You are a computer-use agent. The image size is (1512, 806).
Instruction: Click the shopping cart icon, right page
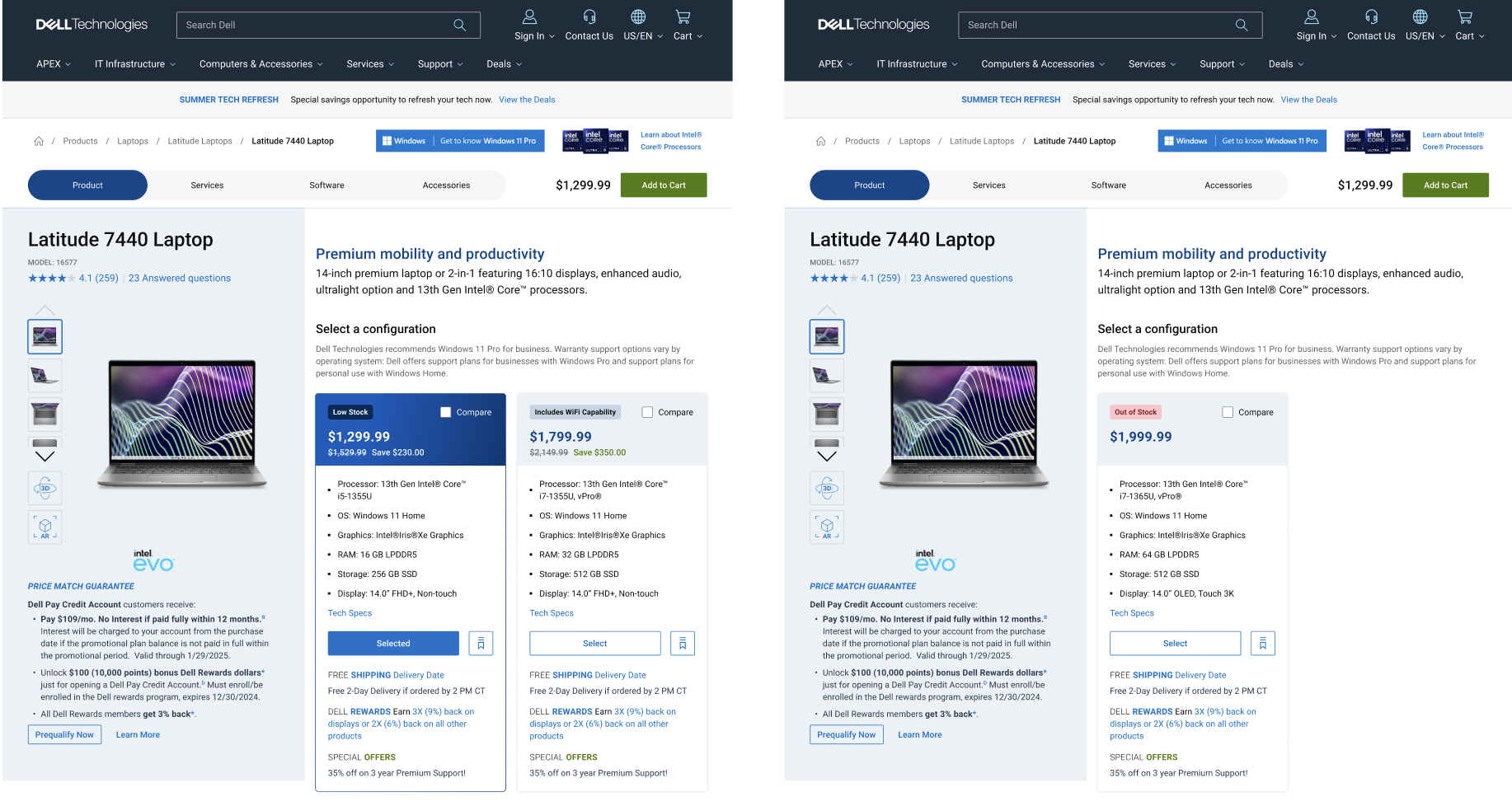[1465, 16]
